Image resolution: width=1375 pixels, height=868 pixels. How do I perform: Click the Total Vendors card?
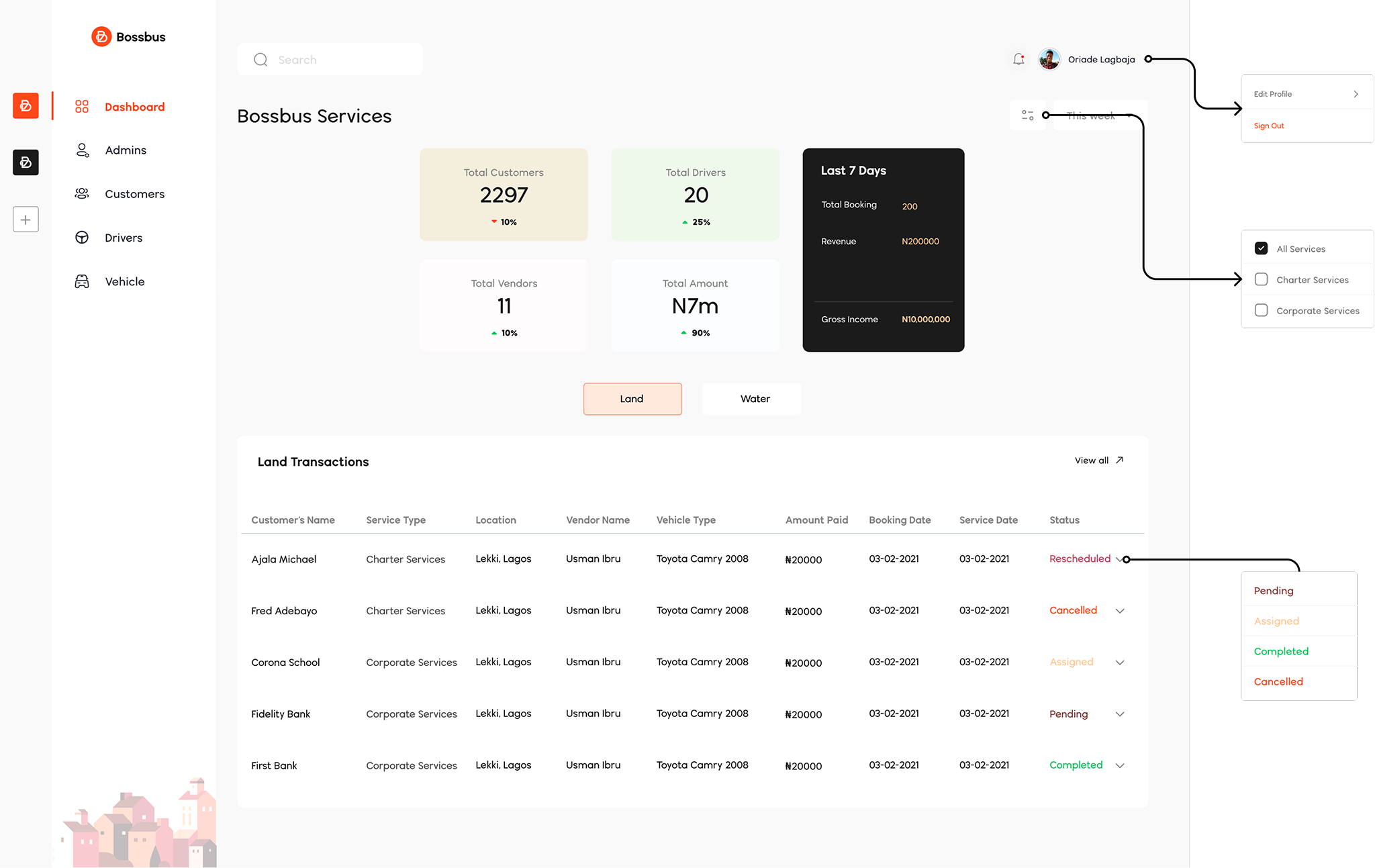tap(504, 305)
